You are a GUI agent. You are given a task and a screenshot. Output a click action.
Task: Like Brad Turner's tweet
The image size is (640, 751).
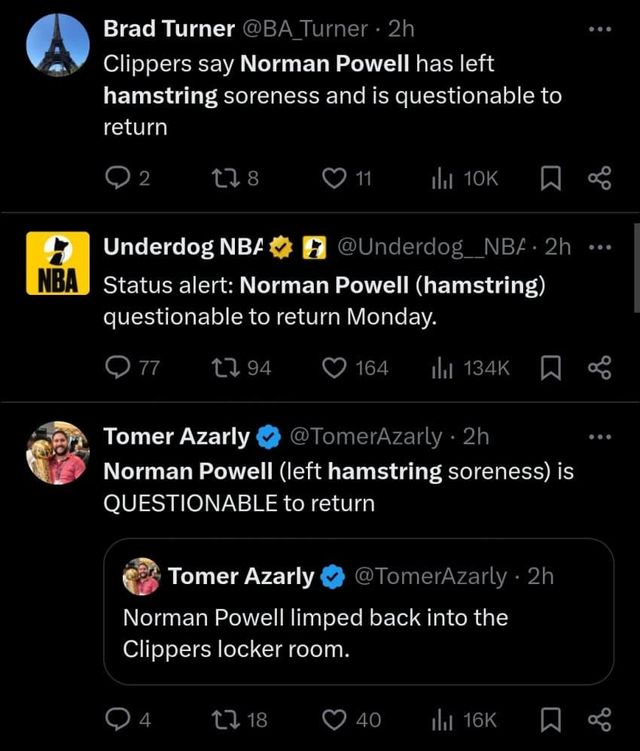click(334, 179)
